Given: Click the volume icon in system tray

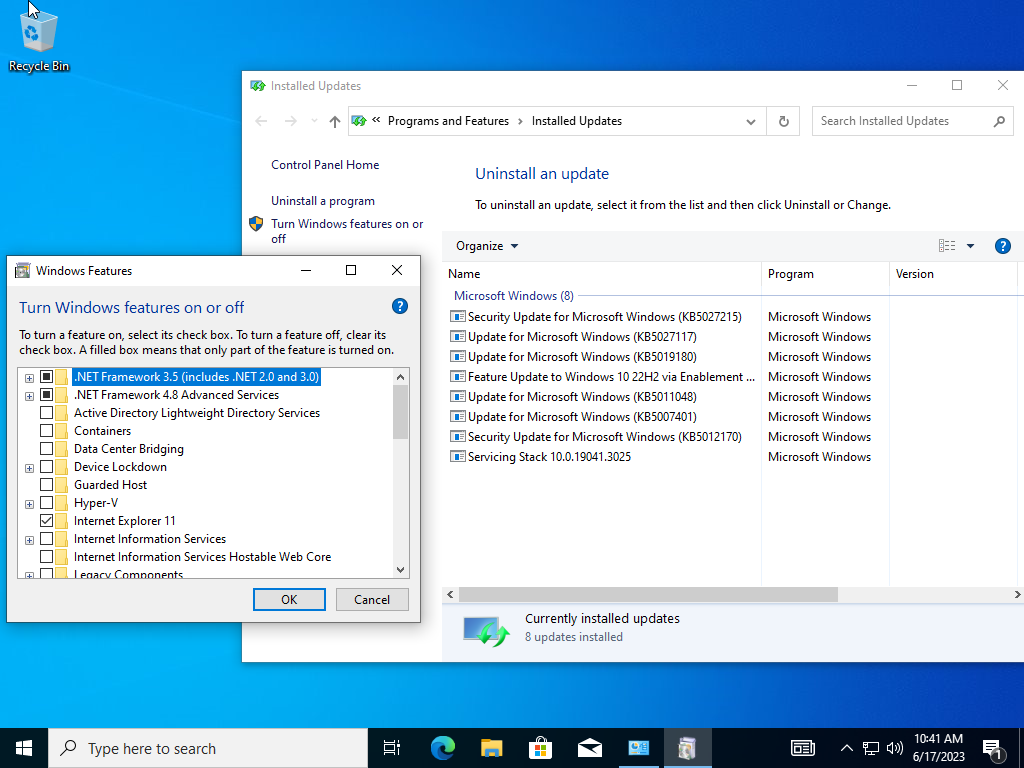Looking at the screenshot, I should pyautogui.click(x=895, y=748).
